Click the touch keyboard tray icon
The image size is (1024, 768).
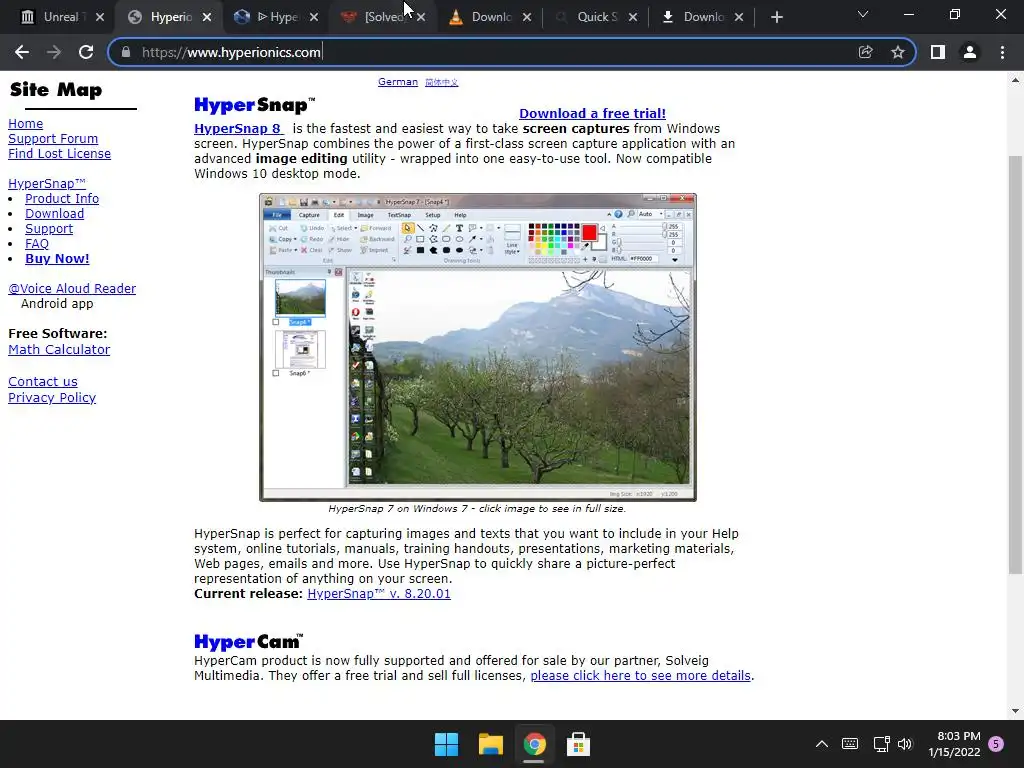(850, 744)
